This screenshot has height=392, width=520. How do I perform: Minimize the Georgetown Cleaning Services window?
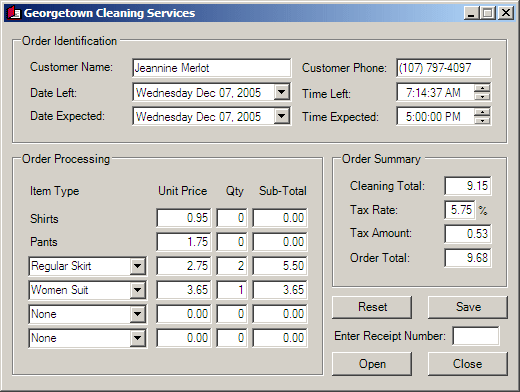tap(472, 13)
